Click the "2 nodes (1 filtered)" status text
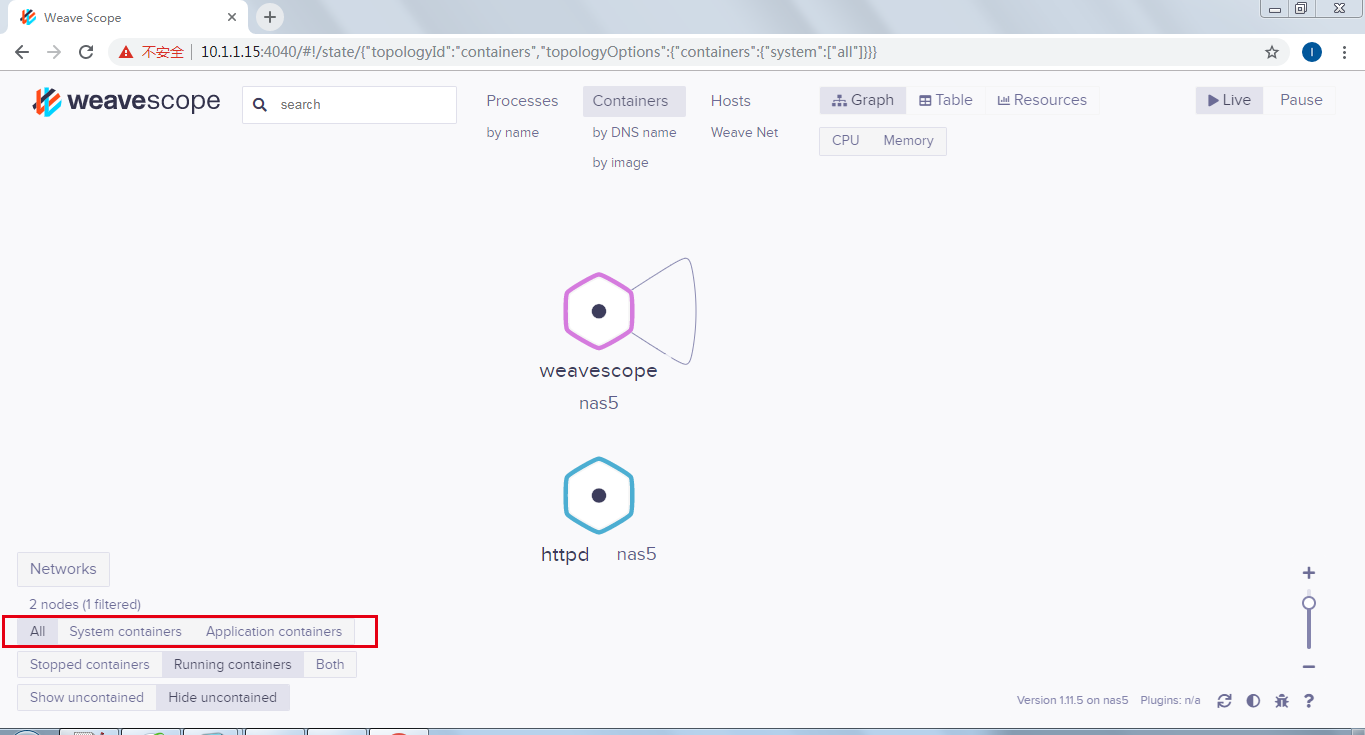Screen dimensions: 1365x735 tap(85, 605)
